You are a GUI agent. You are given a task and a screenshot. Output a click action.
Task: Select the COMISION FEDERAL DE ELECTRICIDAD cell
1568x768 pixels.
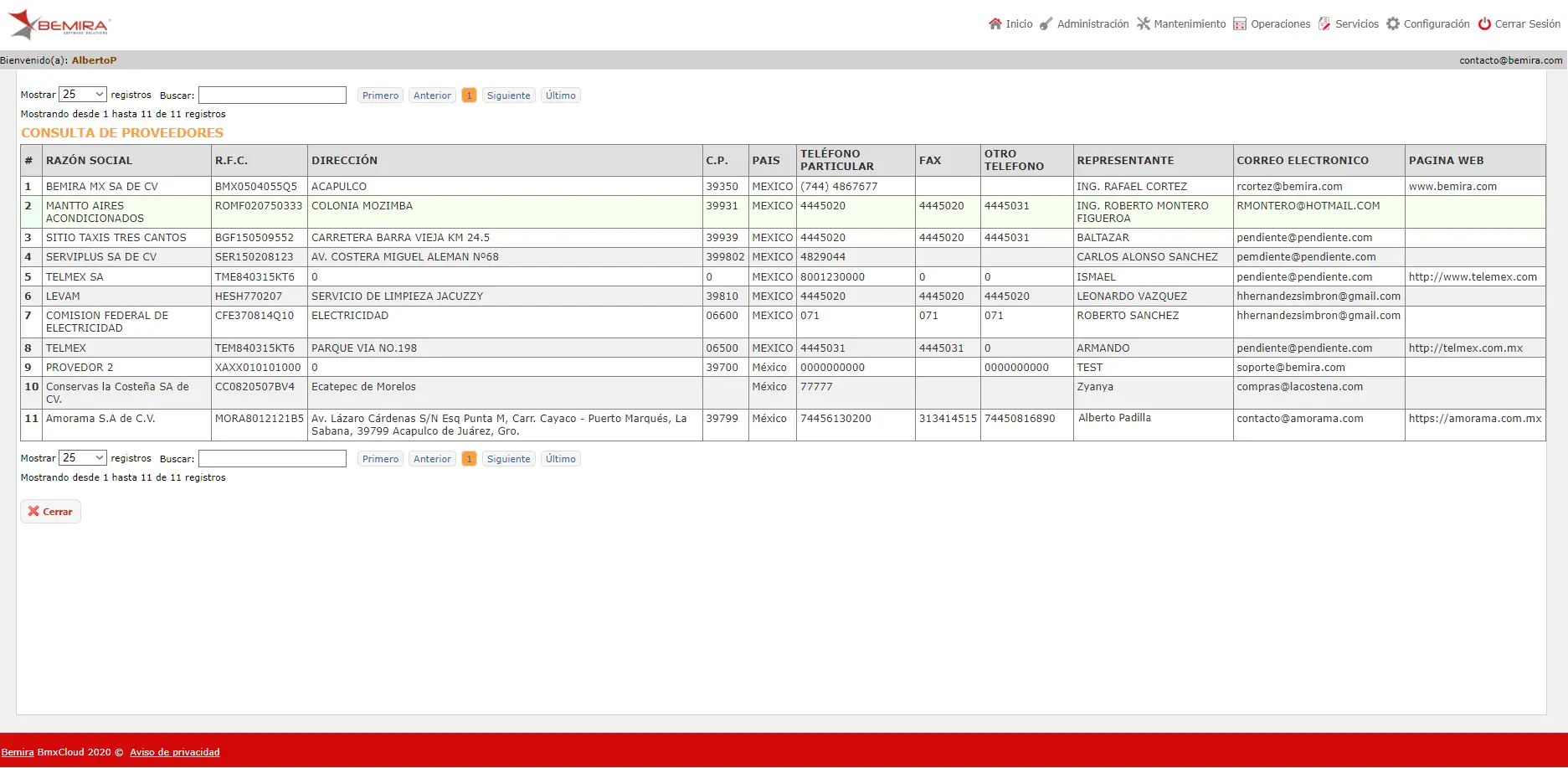[126, 322]
